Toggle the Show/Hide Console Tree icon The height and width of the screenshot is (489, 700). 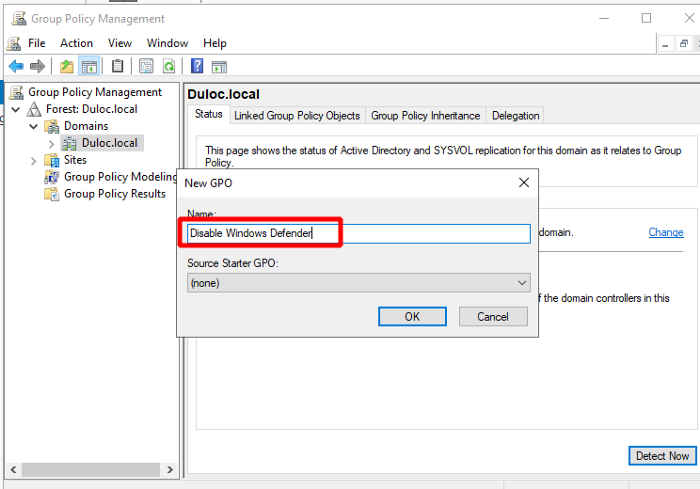(89, 67)
